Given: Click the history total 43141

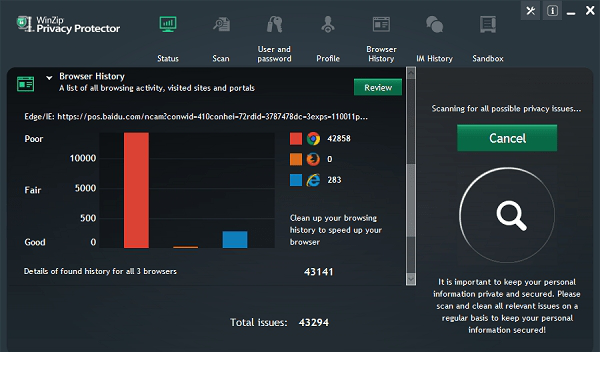Looking at the screenshot, I should [x=318, y=272].
